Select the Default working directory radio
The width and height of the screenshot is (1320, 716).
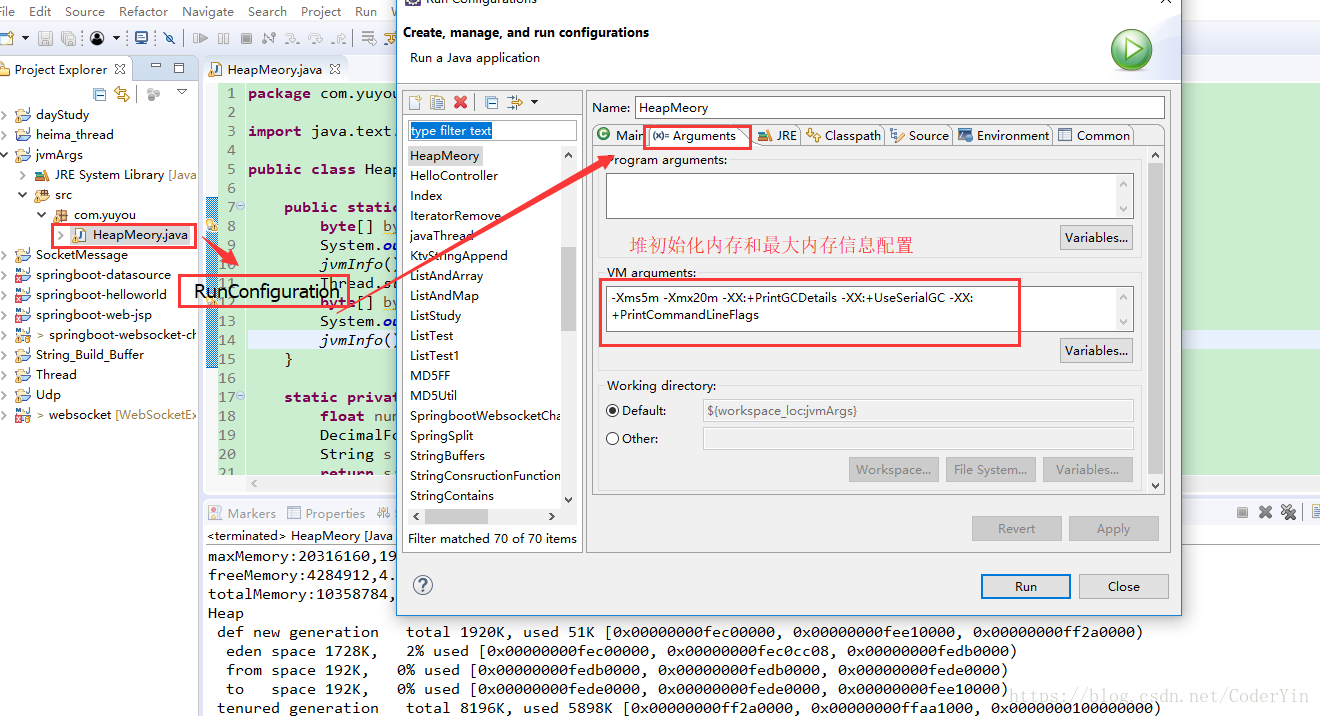coord(613,410)
